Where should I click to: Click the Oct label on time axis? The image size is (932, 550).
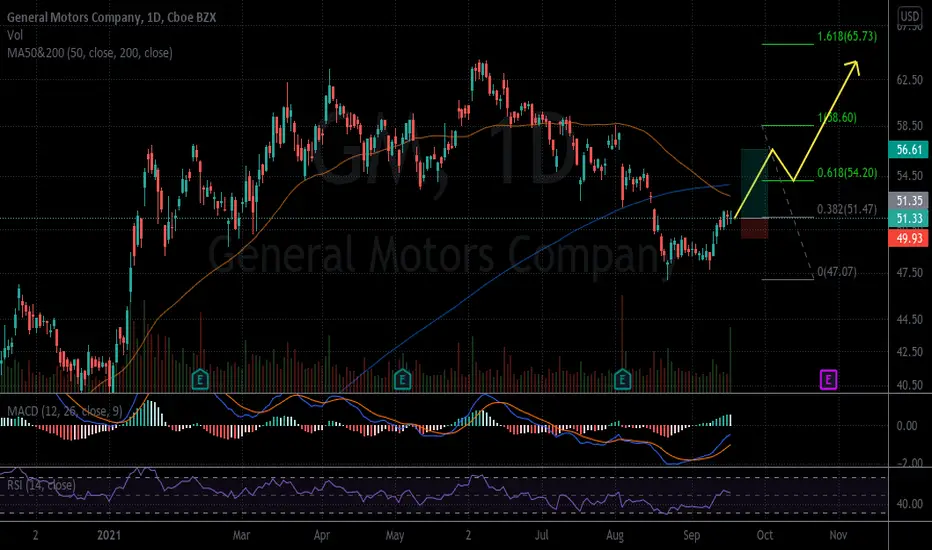pos(765,535)
